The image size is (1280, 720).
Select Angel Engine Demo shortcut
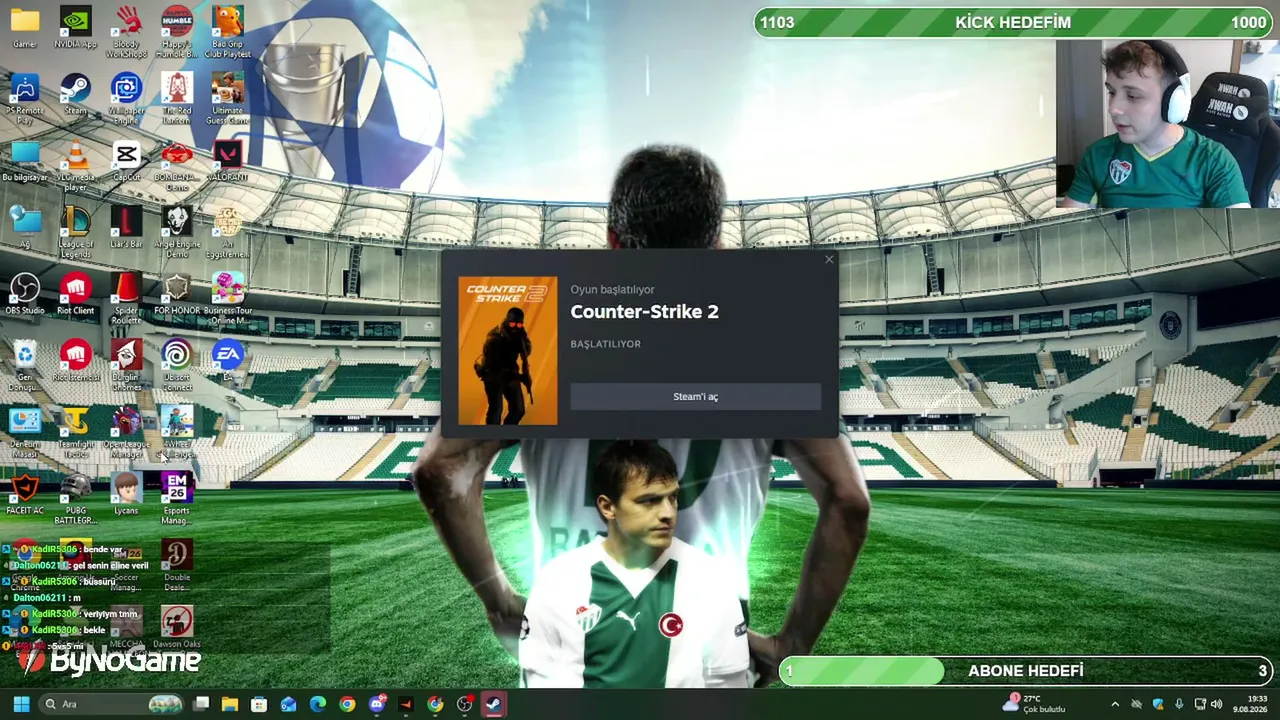pos(177,233)
